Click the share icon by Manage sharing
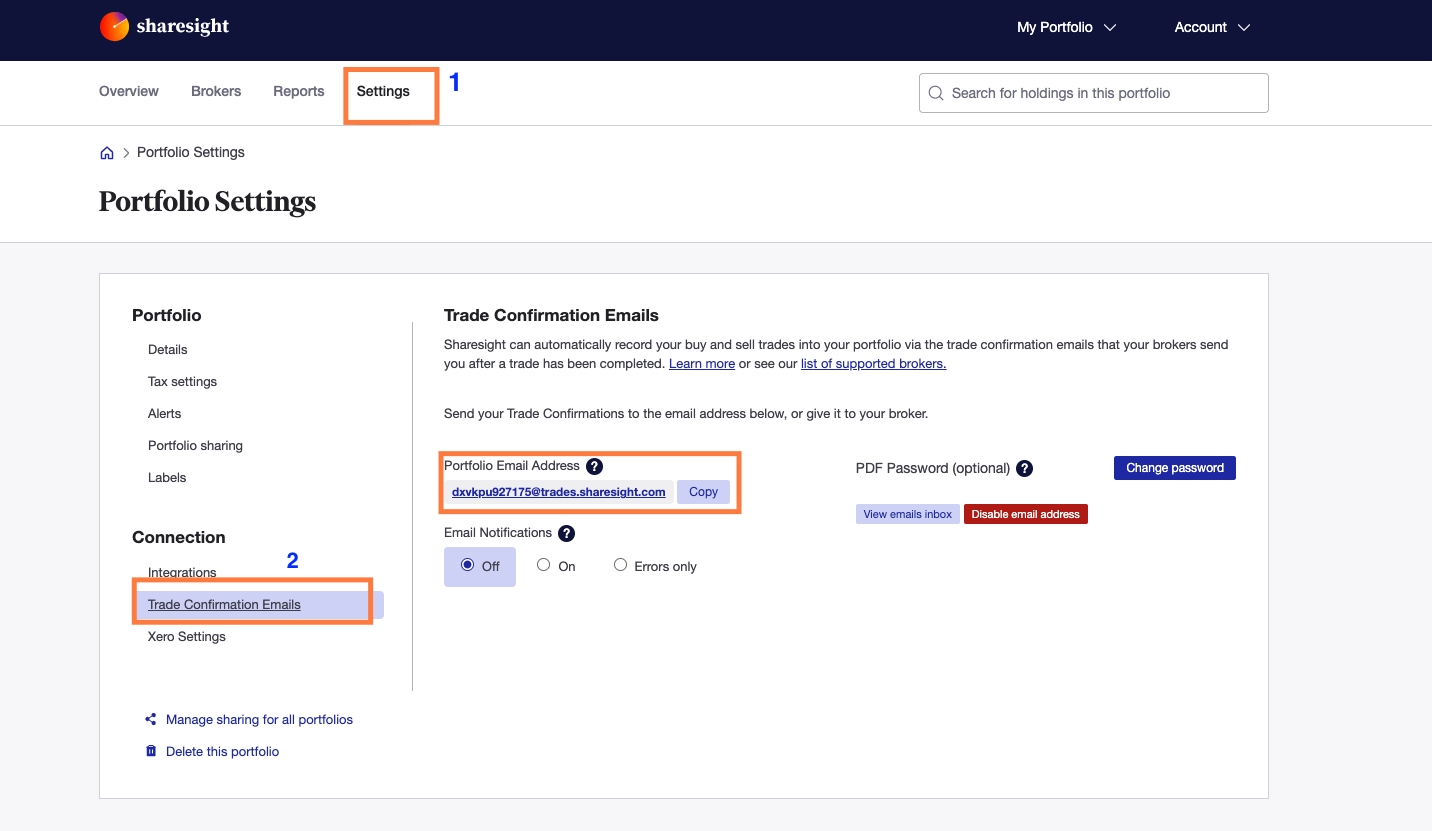This screenshot has width=1432, height=831. point(151,719)
